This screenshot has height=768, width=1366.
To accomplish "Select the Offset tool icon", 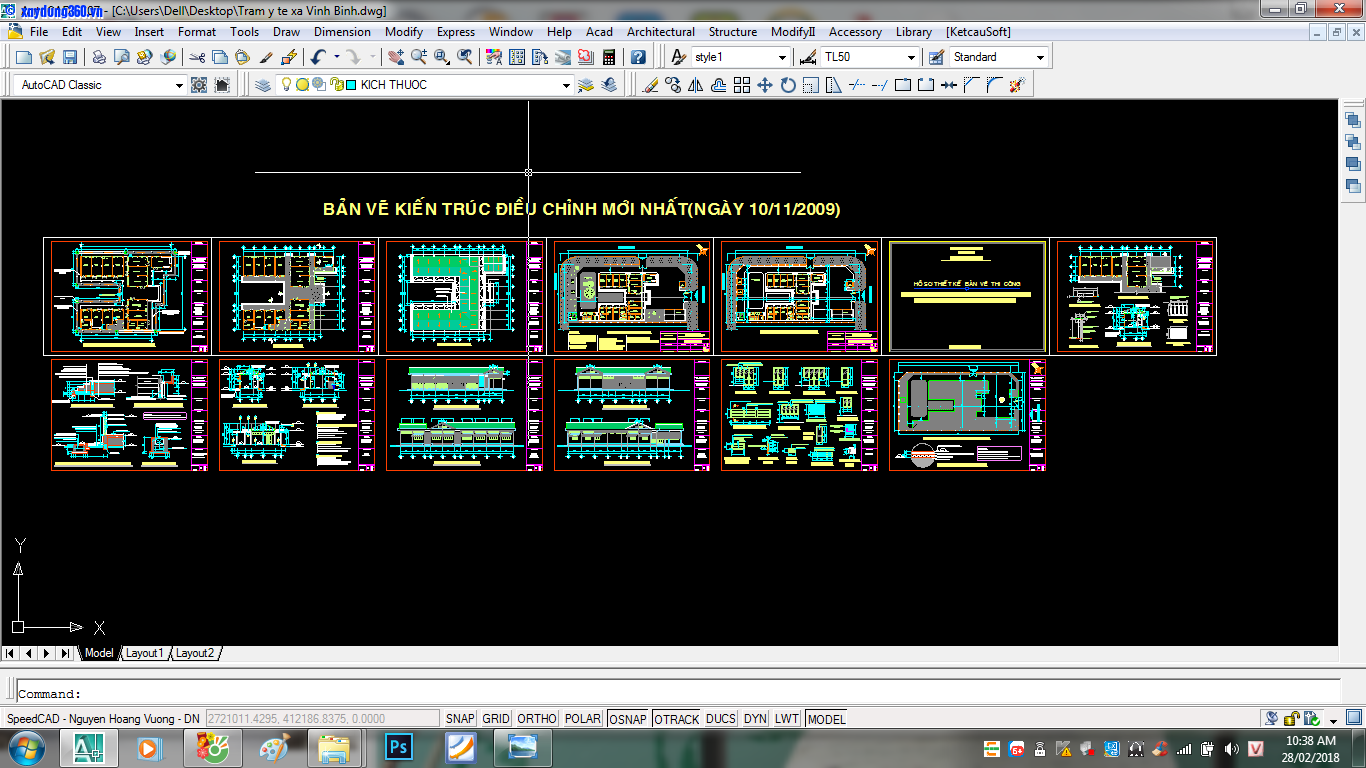I will pos(719,85).
